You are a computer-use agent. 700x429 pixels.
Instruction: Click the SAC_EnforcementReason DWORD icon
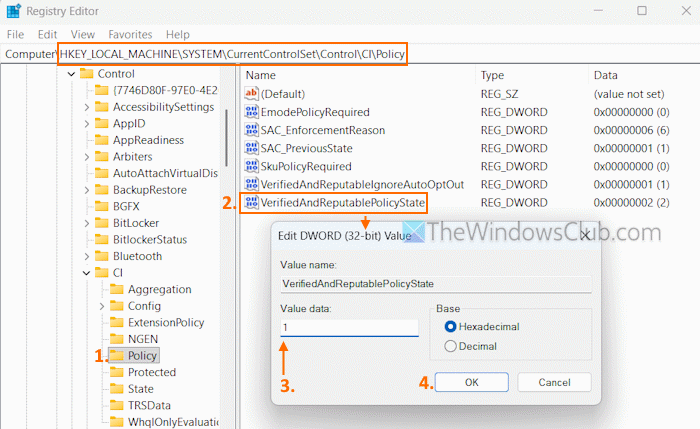(251, 130)
